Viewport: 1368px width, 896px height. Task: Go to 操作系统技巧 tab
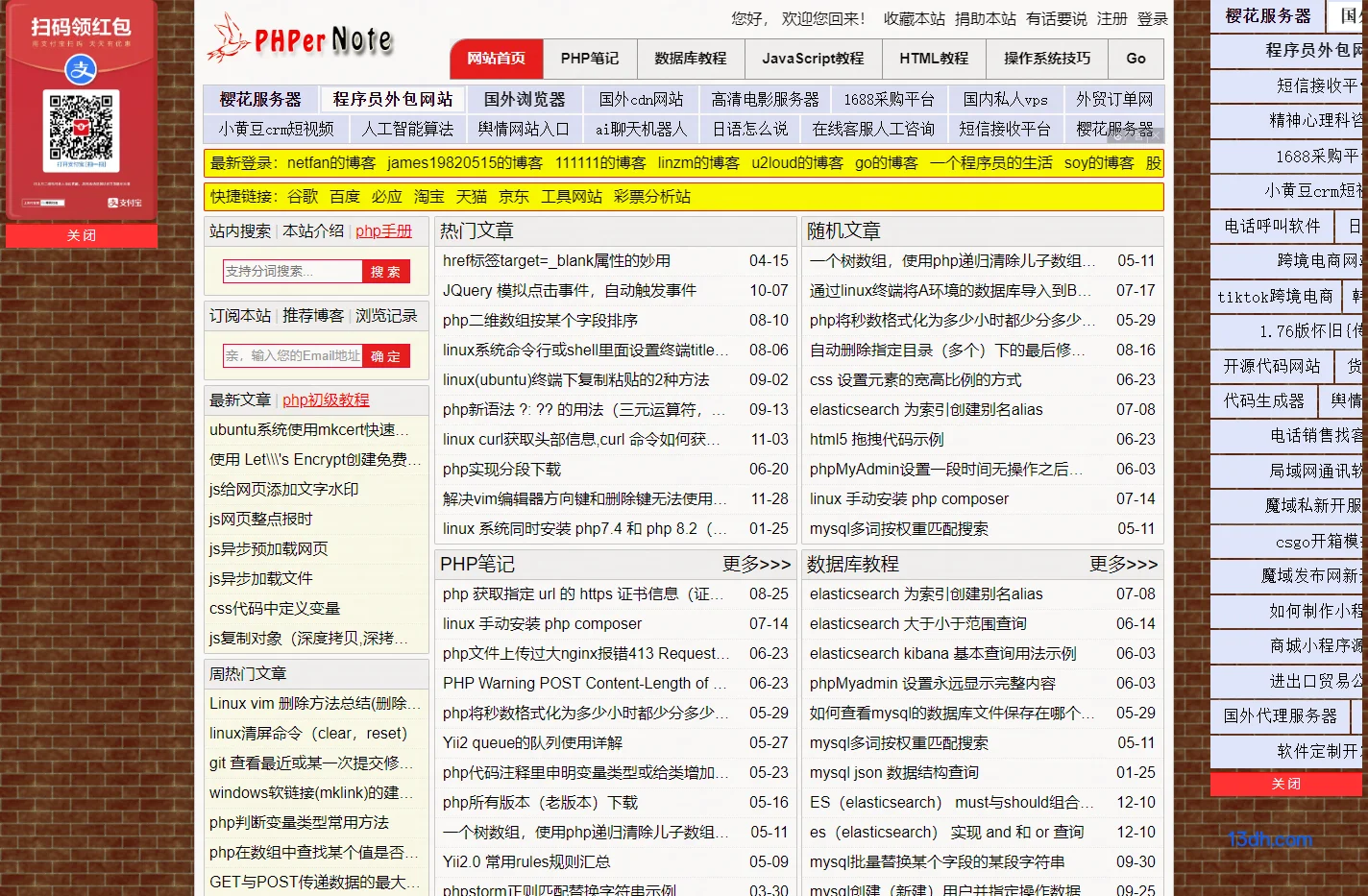[x=1047, y=59]
